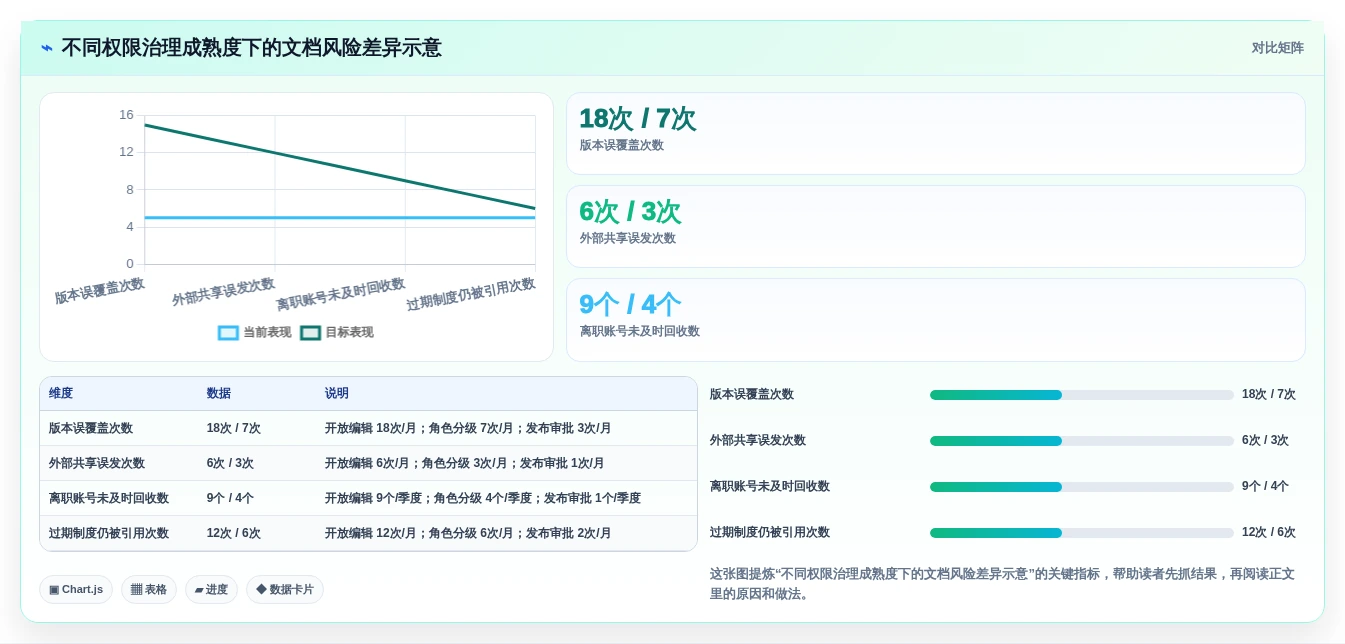Toggle the 目标表现 legend swatch
The width and height of the screenshot is (1345, 644).
click(310, 333)
